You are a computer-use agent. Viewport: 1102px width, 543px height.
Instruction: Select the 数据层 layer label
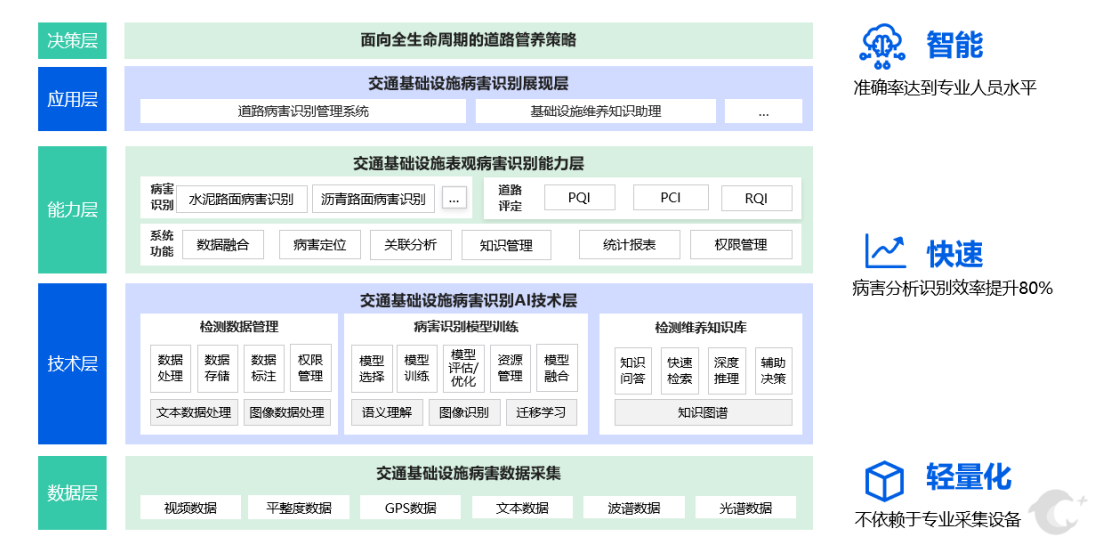pyautogui.click(x=72, y=492)
